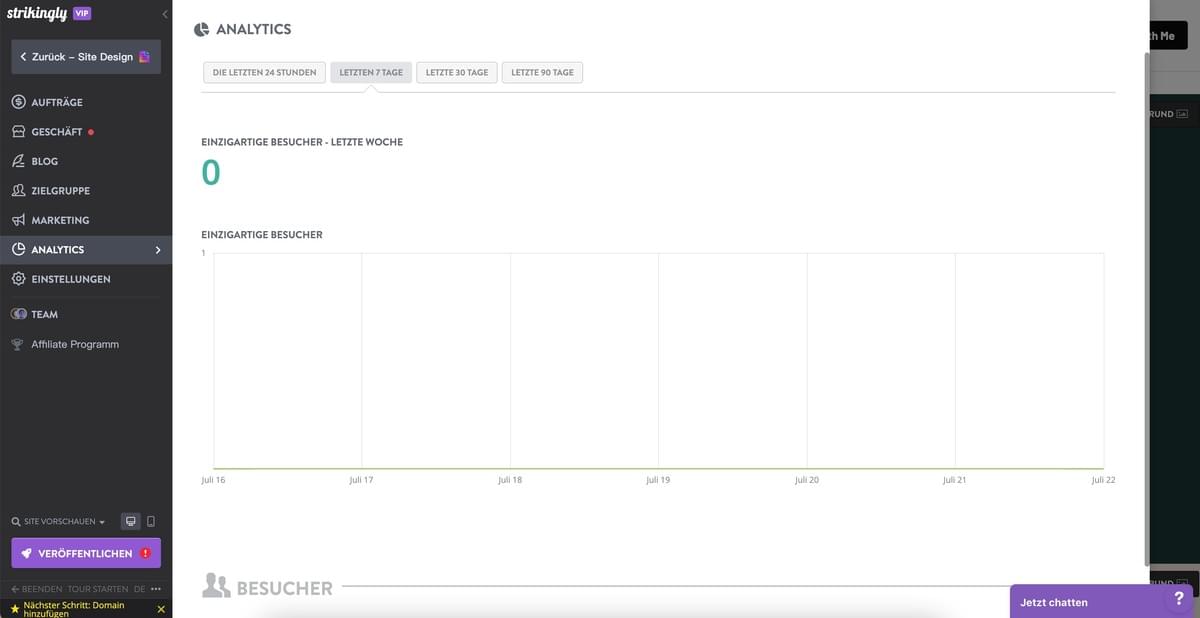The width and height of the screenshot is (1200, 618).
Task: Click the site preview magnifier icon
Action: (x=16, y=522)
